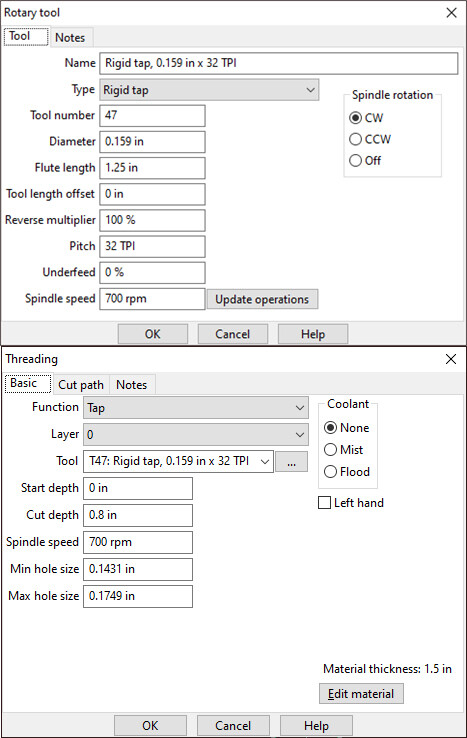Open the Tool dropdown showing T47
This screenshot has width=467, height=738.
click(178, 461)
